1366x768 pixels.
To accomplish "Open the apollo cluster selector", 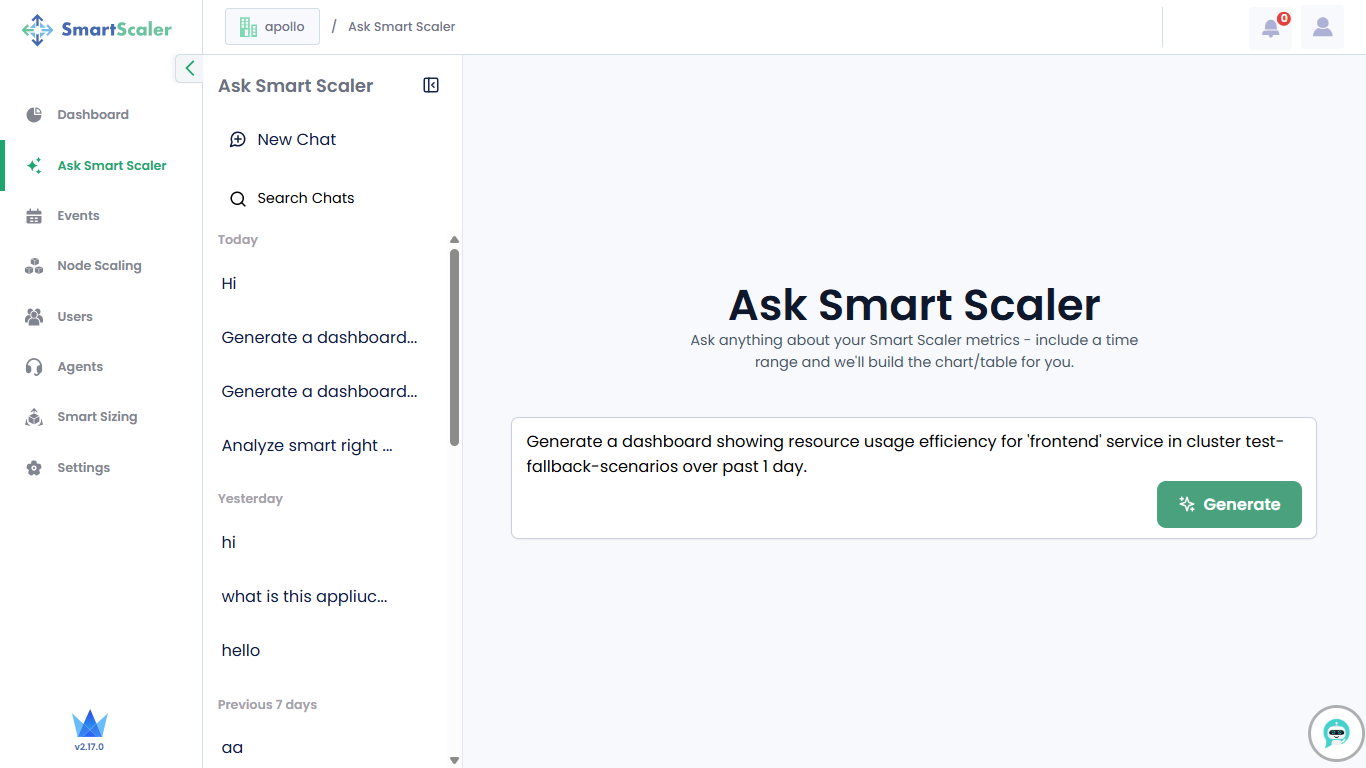I will pyautogui.click(x=272, y=27).
